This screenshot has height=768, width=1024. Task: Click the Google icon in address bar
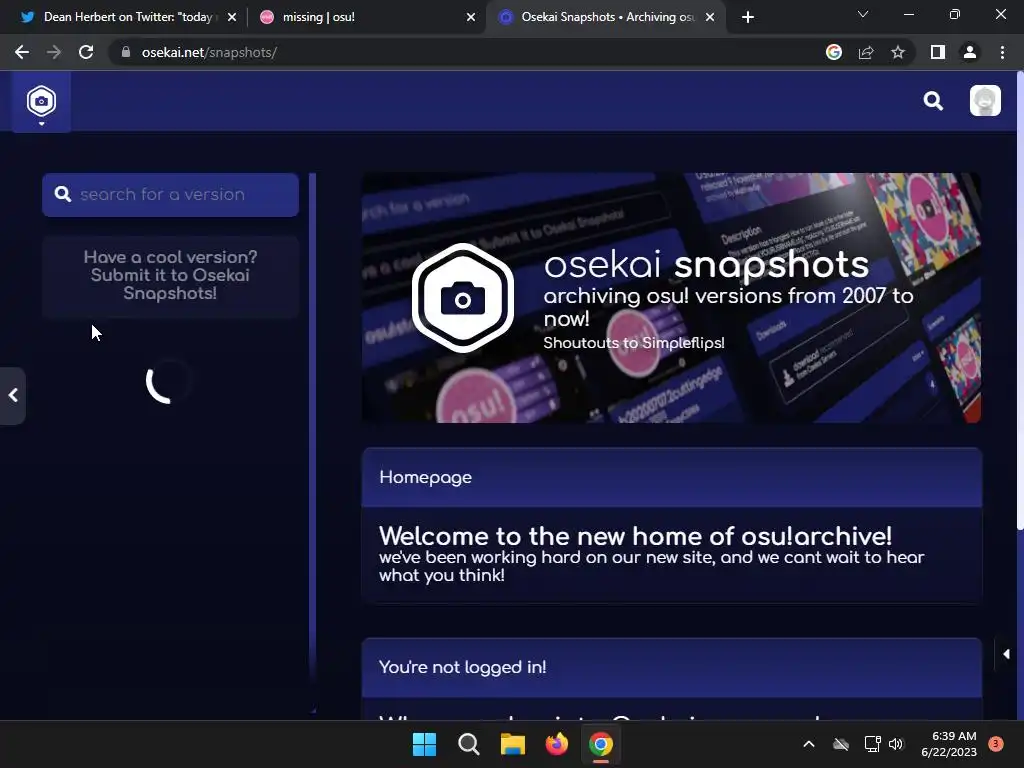coord(834,52)
